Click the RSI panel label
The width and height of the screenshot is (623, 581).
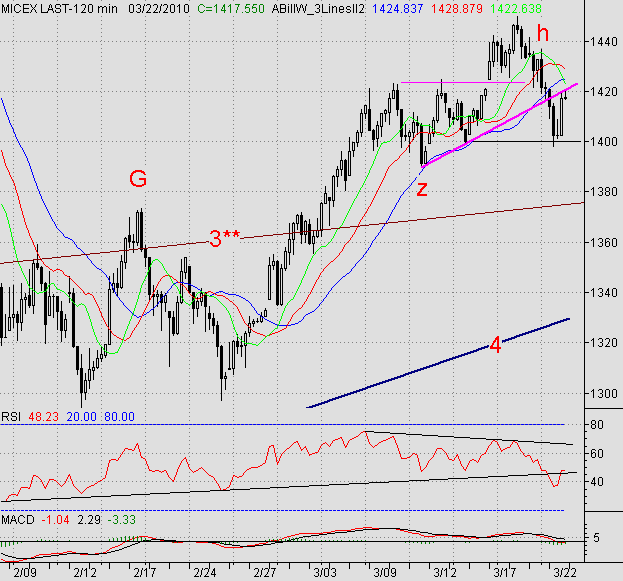coord(11,416)
